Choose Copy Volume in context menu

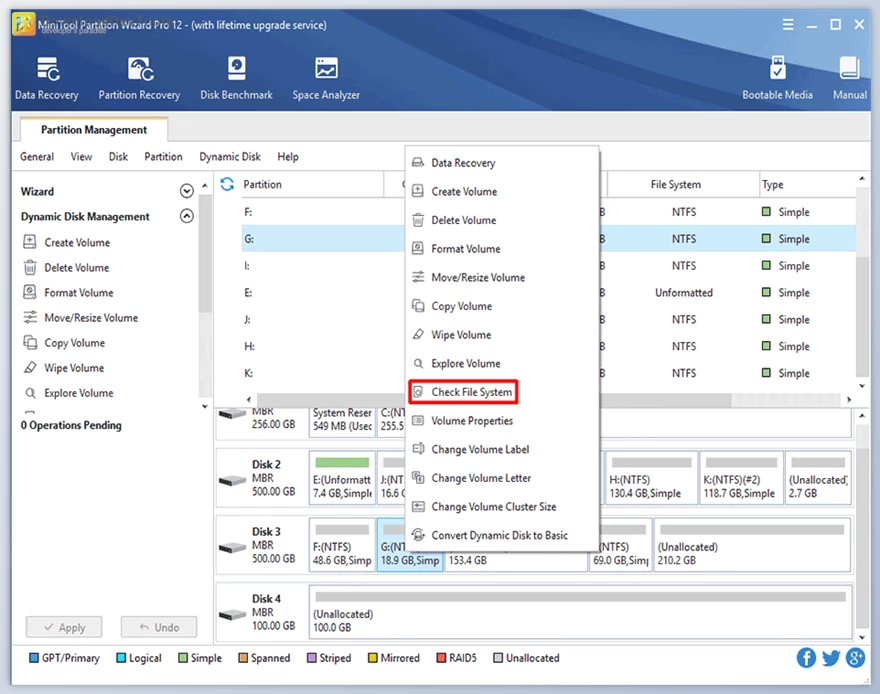pyautogui.click(x=502, y=306)
